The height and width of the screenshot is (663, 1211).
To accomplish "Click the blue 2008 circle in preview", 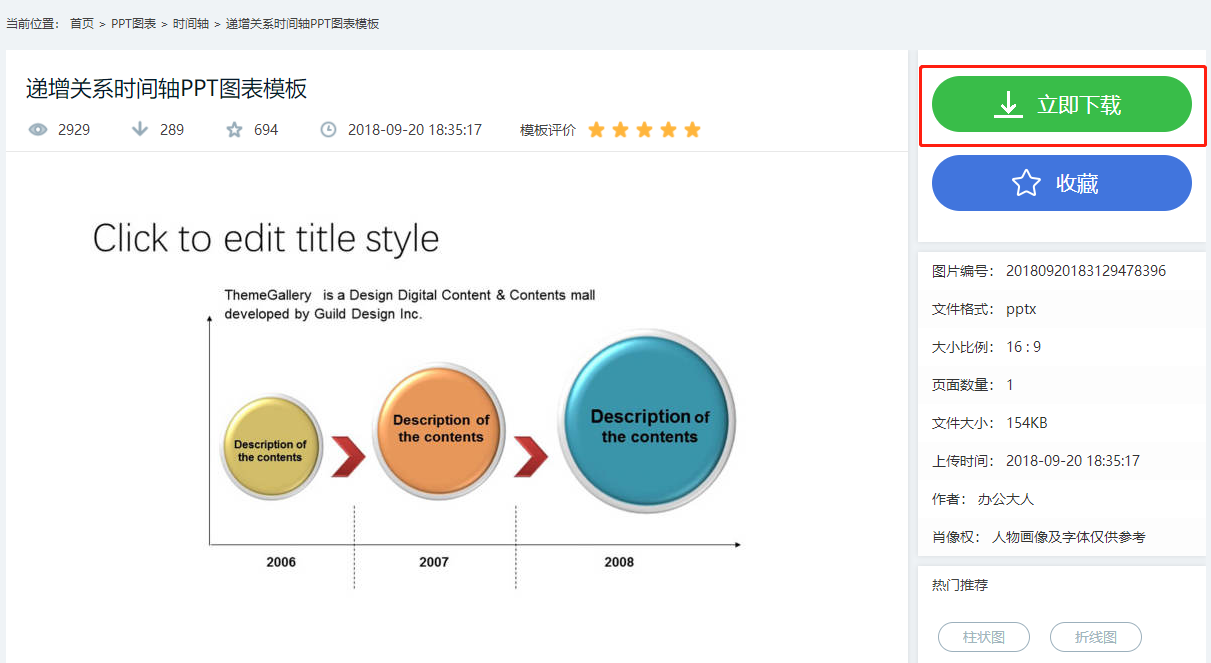I will pos(648,421).
